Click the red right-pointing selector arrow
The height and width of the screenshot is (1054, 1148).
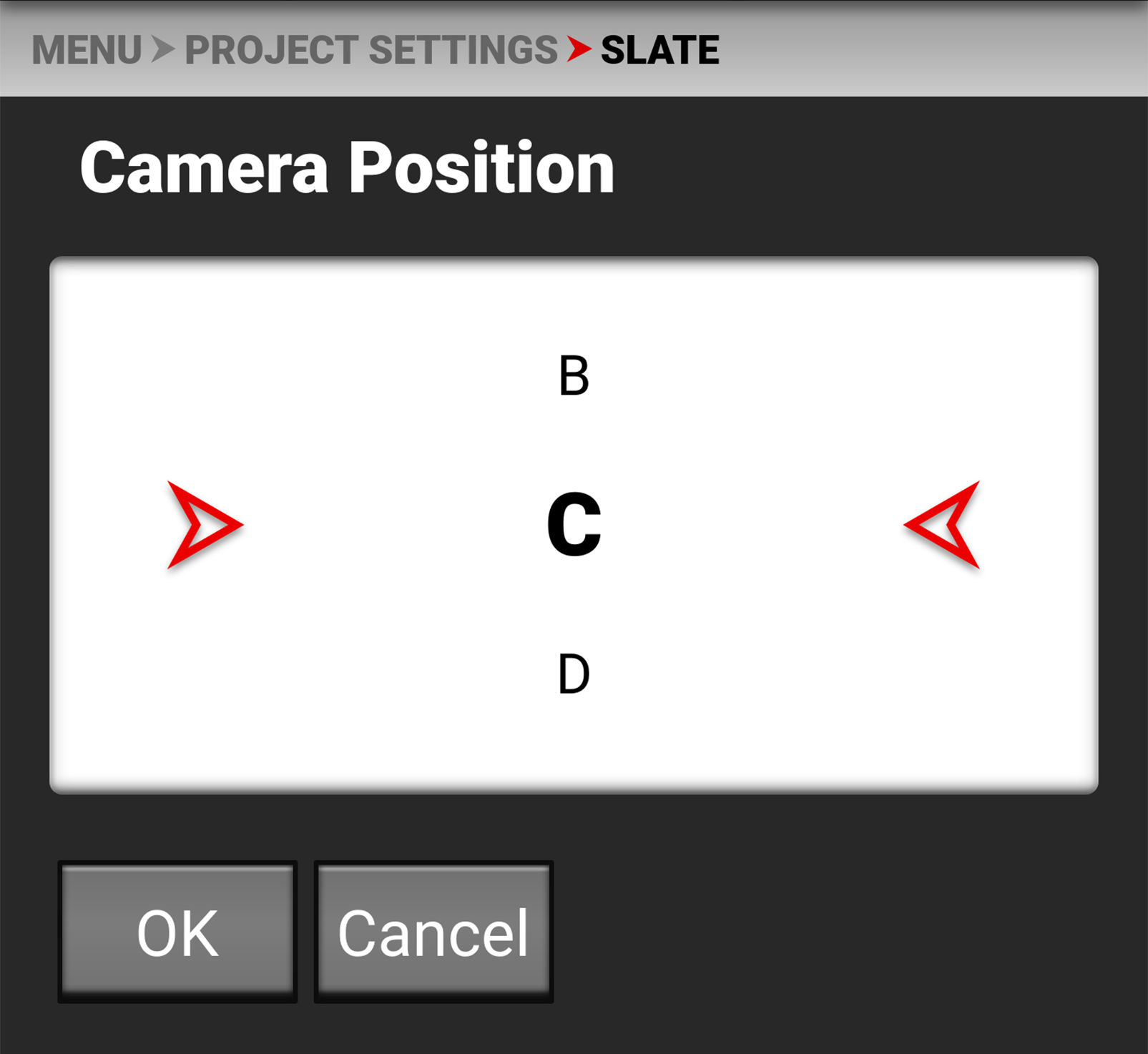[205, 525]
